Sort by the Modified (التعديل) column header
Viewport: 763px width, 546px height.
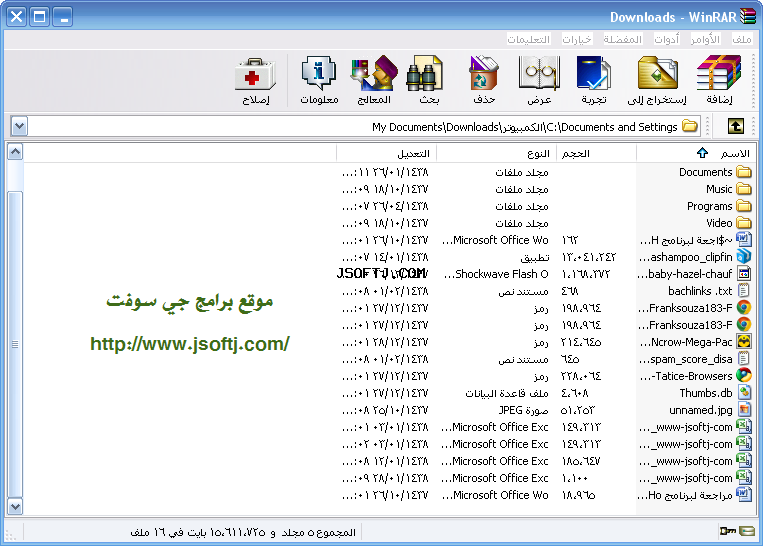pyautogui.click(x=386, y=153)
